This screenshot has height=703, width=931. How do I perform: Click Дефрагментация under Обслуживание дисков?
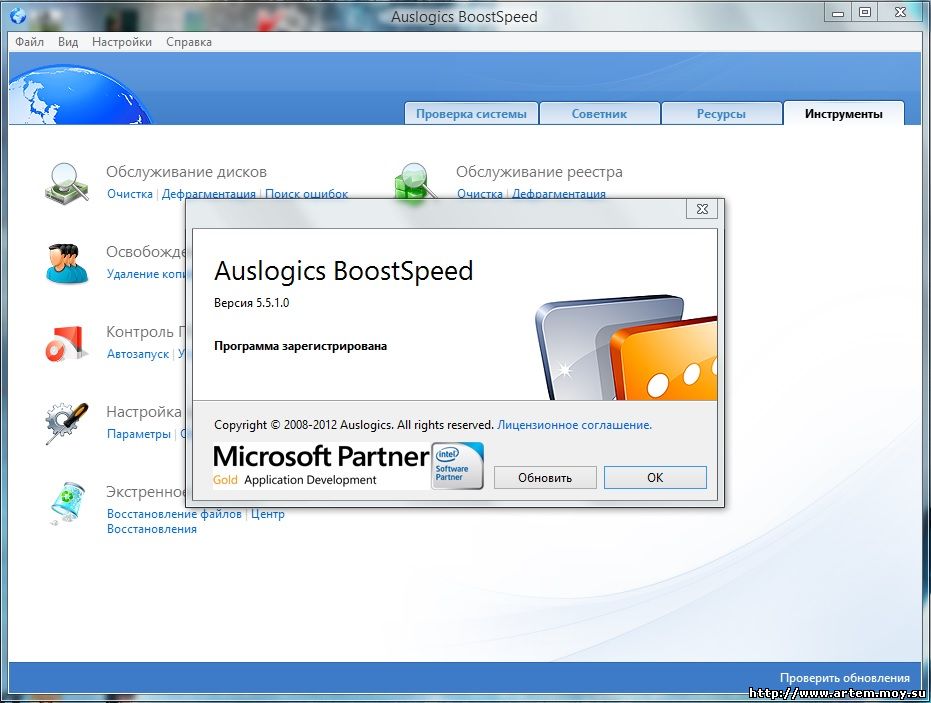click(208, 194)
